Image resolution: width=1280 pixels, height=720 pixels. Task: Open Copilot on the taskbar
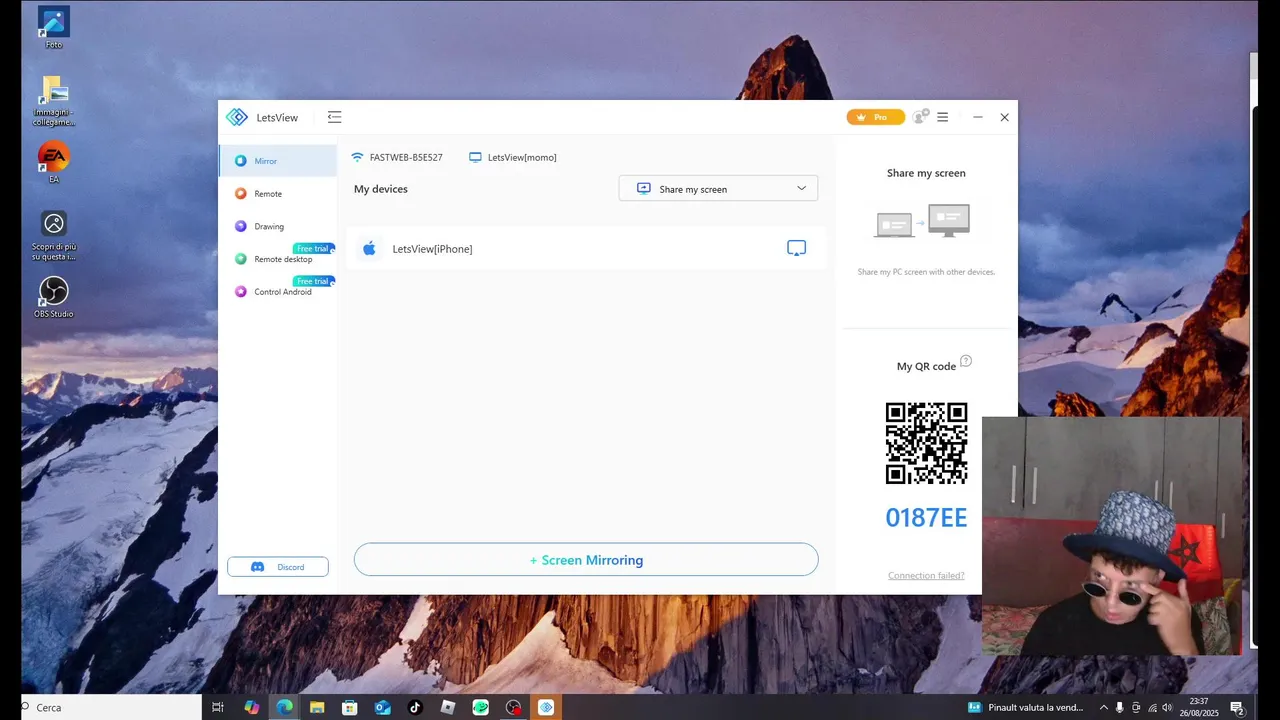pos(251,707)
